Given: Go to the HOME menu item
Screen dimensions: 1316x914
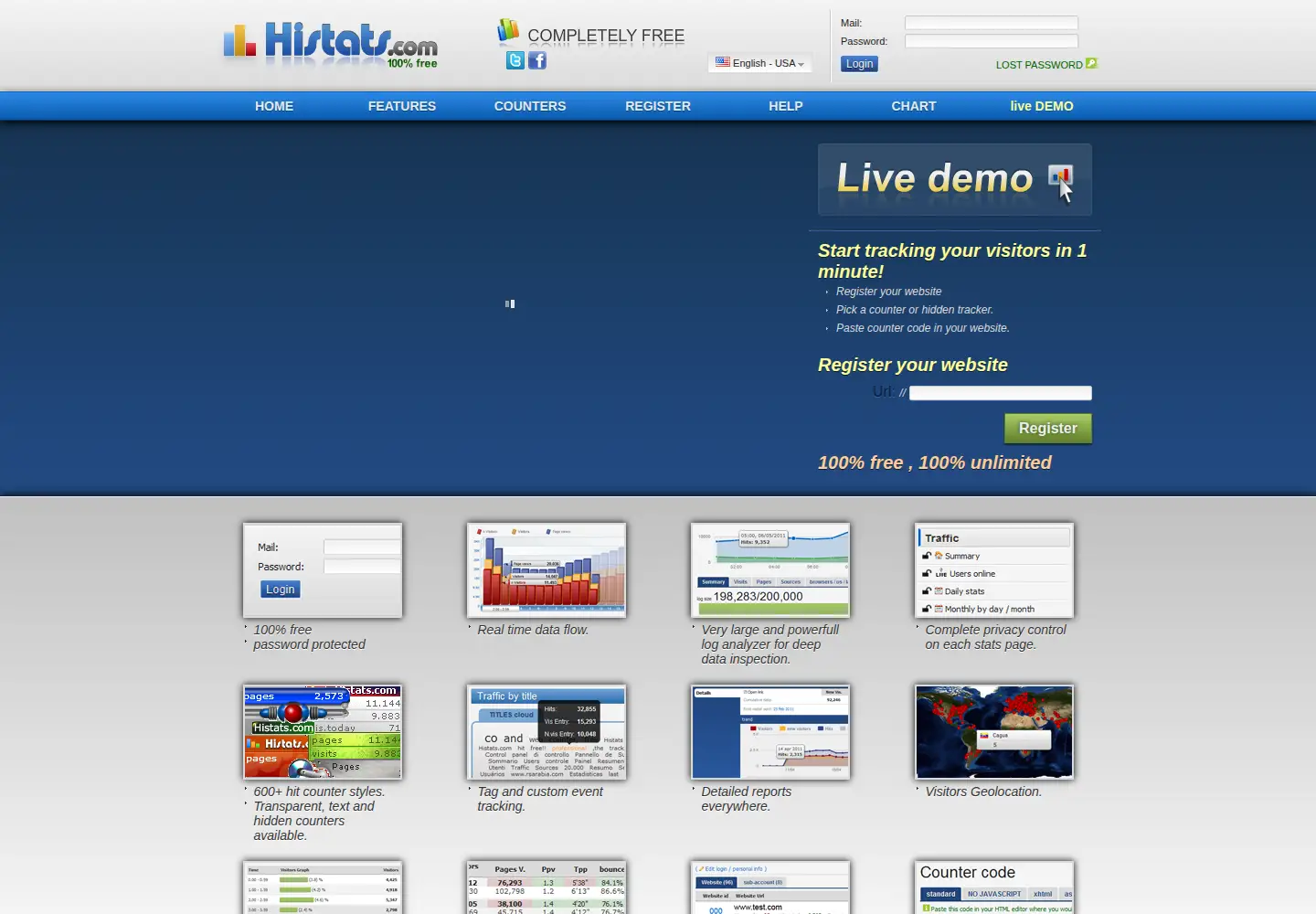Looking at the screenshot, I should pos(274,106).
